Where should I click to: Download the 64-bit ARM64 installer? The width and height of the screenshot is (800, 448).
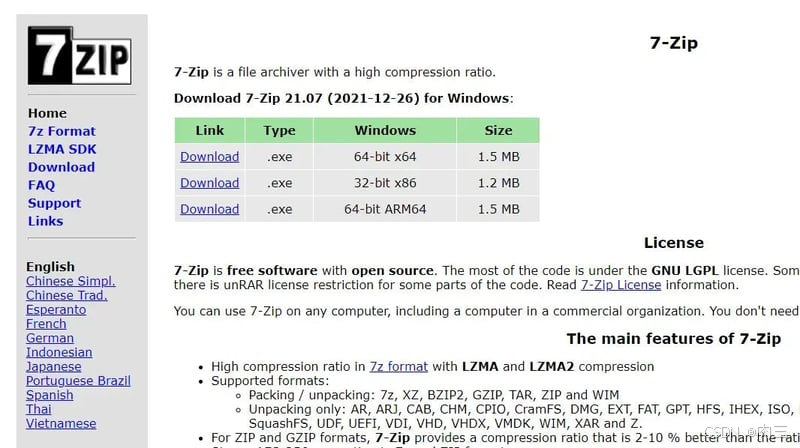tap(210, 209)
